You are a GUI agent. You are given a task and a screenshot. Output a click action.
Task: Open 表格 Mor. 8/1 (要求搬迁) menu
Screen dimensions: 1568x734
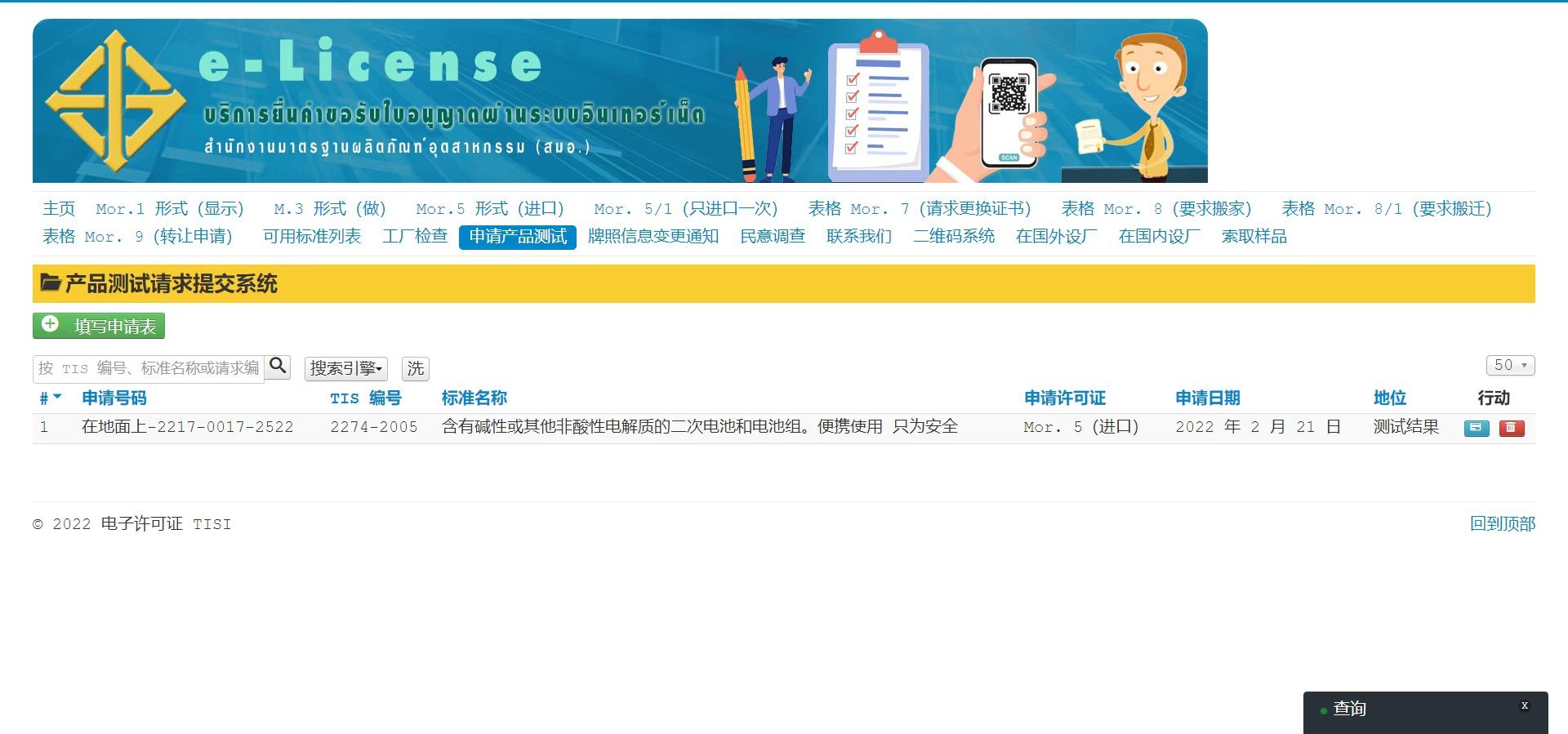(1387, 209)
